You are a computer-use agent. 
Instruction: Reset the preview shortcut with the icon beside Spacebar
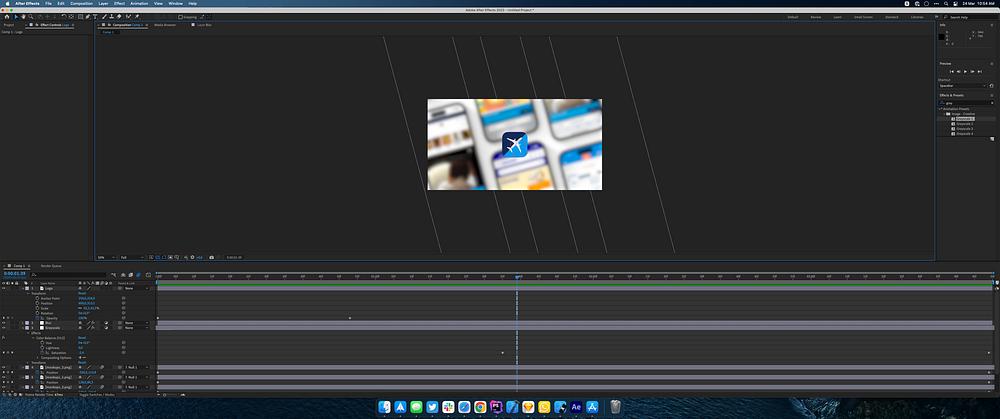(x=992, y=85)
